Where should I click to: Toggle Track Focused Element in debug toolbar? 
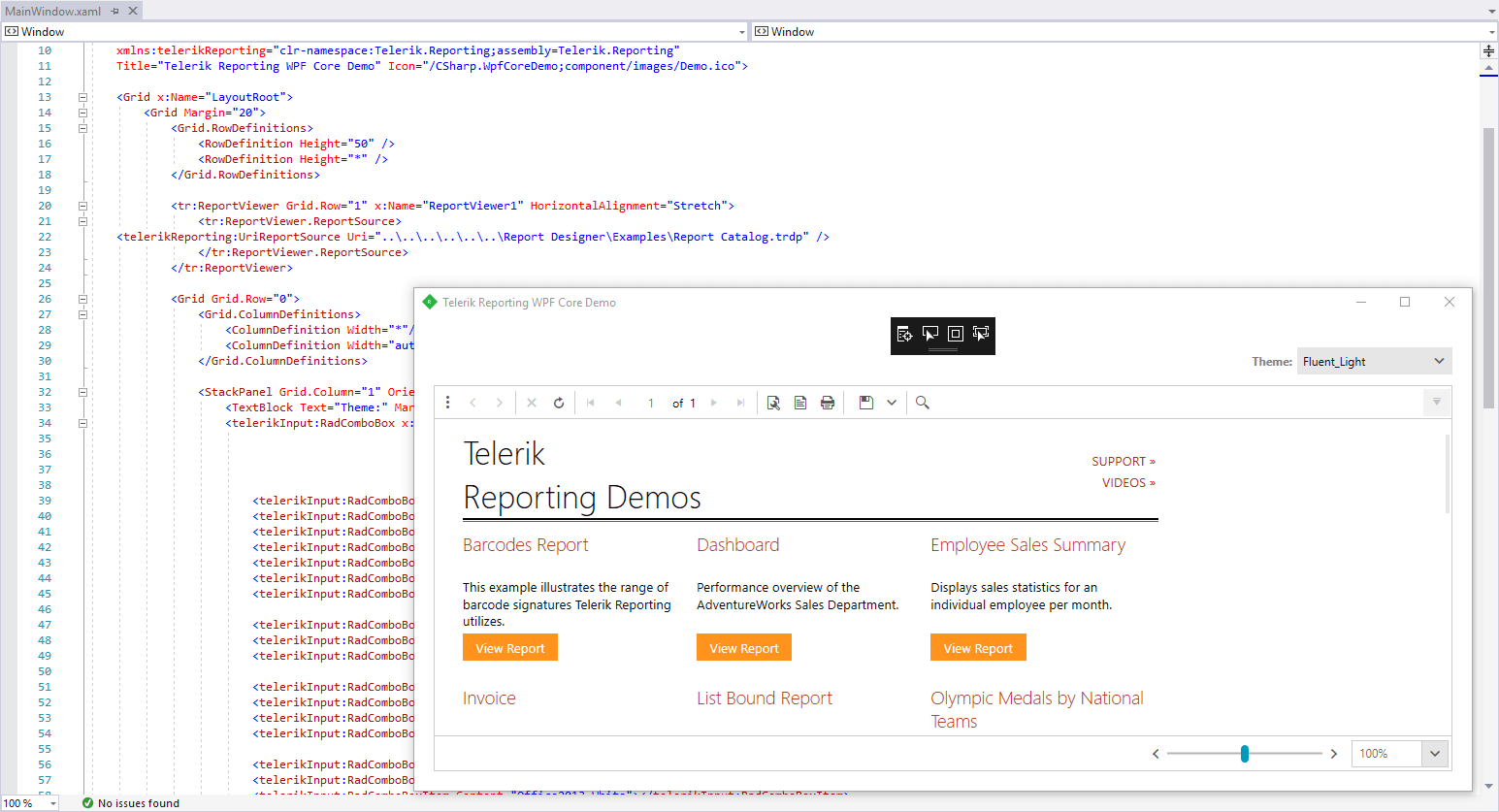pos(981,334)
